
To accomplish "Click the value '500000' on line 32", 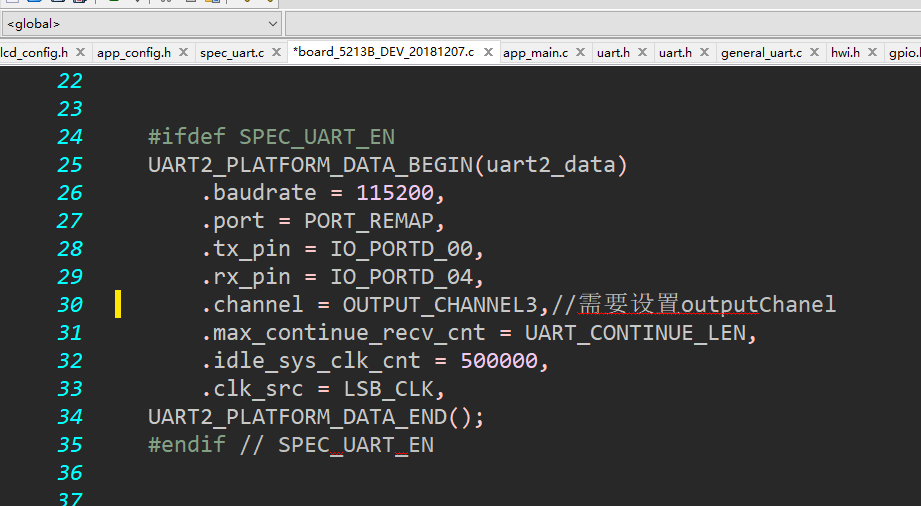I will (x=499, y=361).
